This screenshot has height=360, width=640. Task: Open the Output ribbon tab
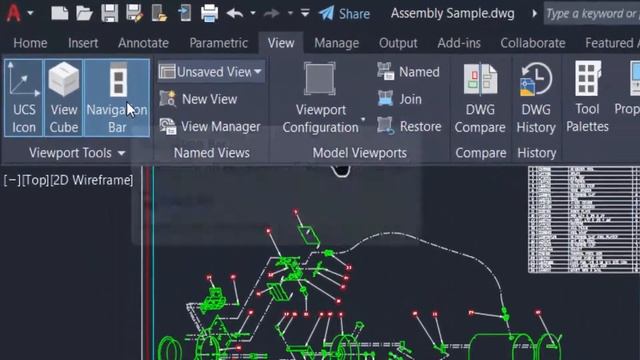(x=398, y=43)
